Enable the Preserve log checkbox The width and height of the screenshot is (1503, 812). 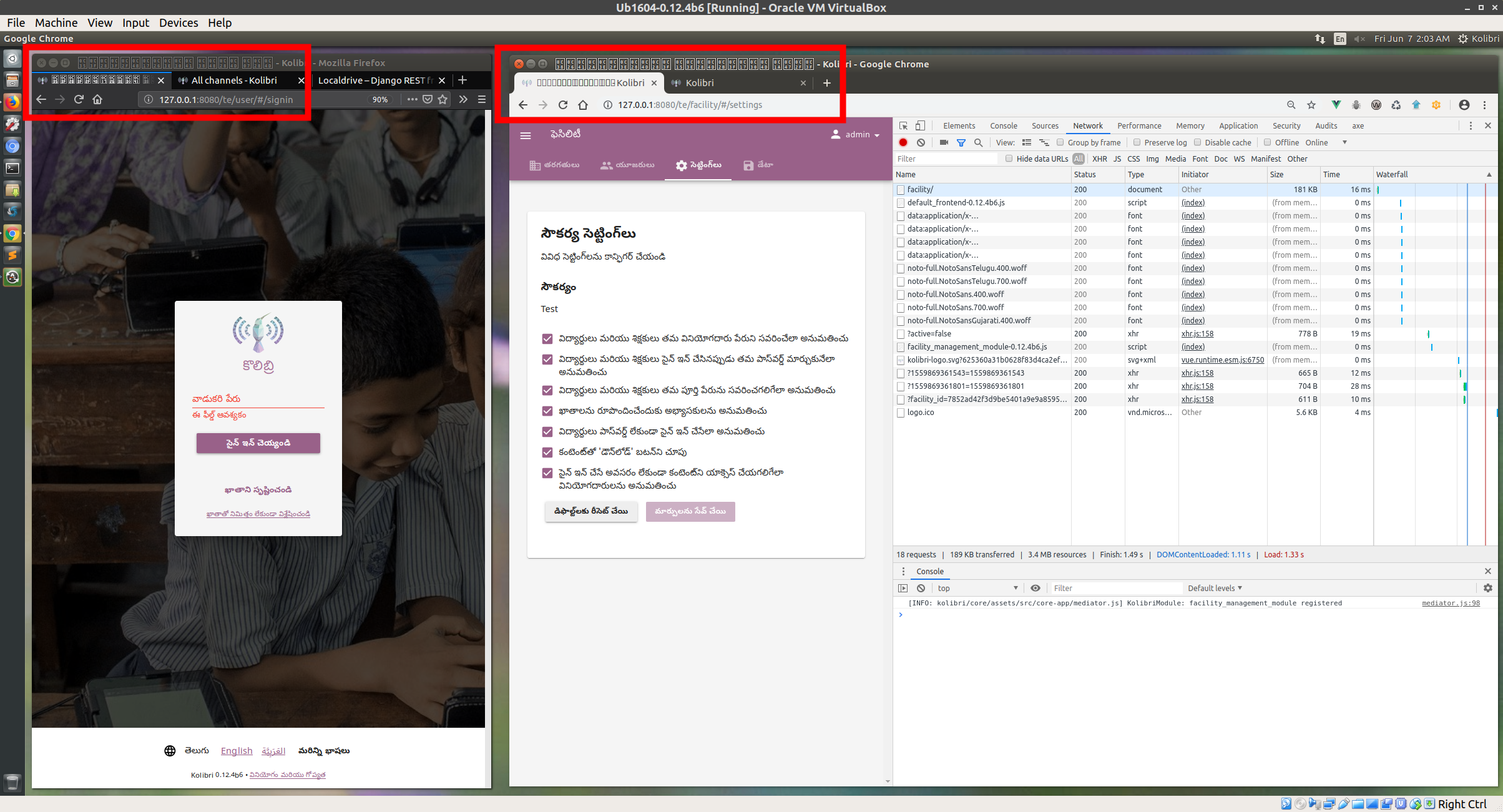[x=1137, y=142]
